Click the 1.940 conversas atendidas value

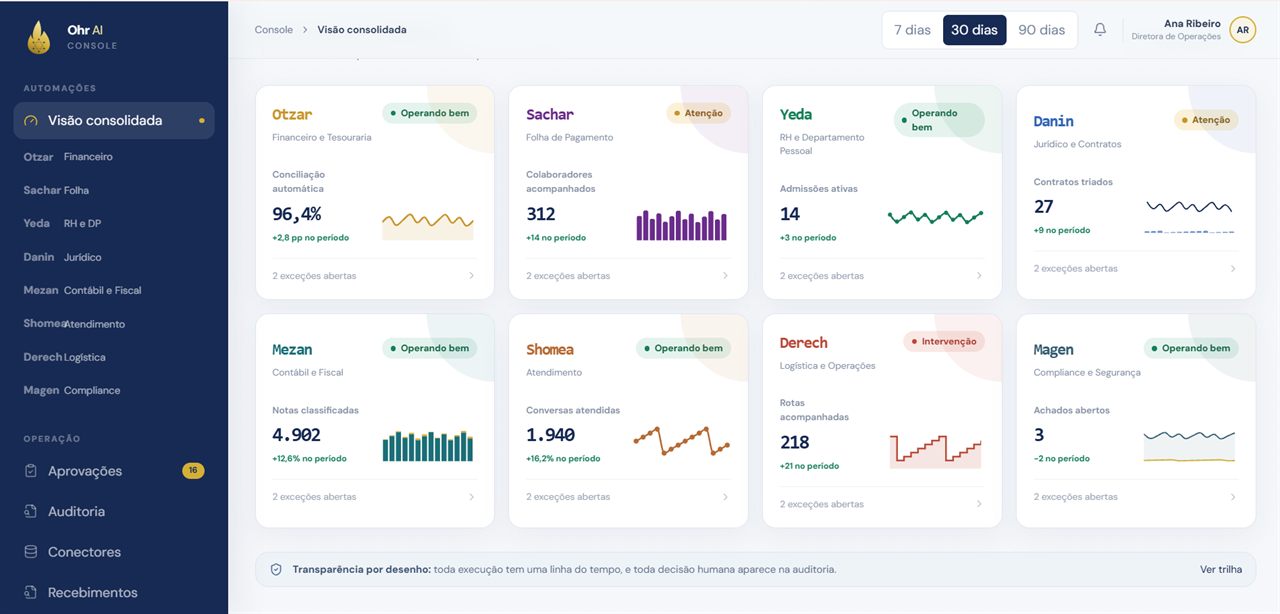(551, 435)
